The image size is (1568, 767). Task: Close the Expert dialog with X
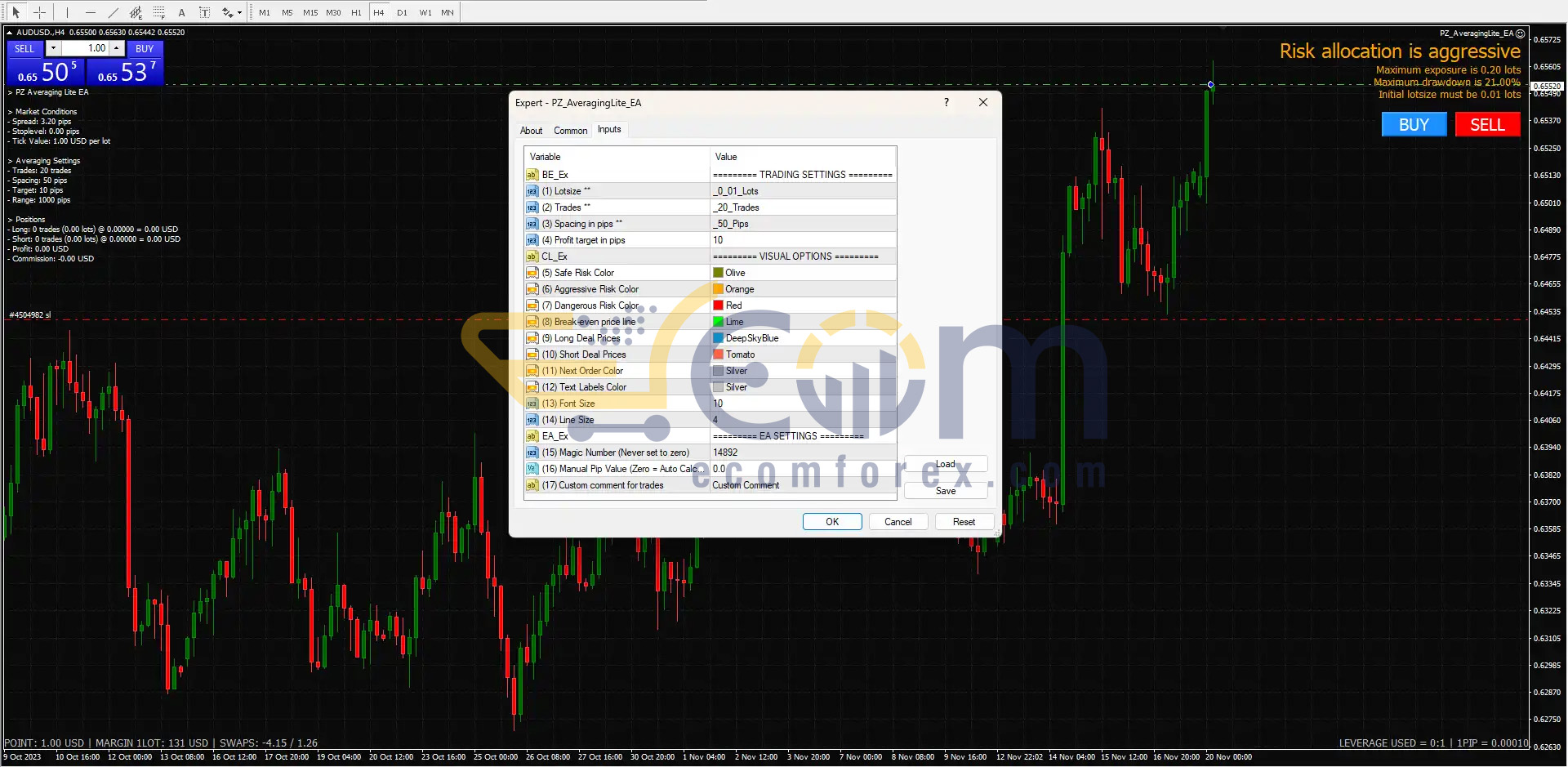coord(983,102)
